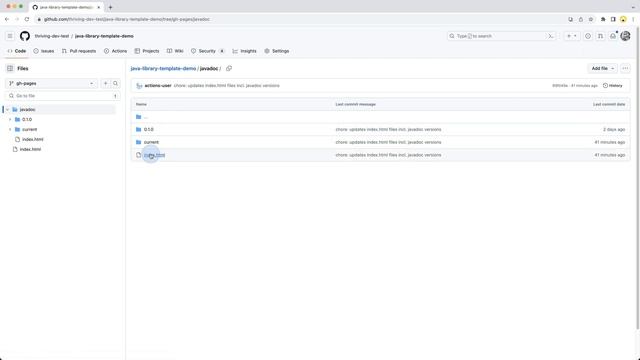Open the java-library-template-demo repository header link
The image size is (640, 360).
pyautogui.click(x=104, y=36)
